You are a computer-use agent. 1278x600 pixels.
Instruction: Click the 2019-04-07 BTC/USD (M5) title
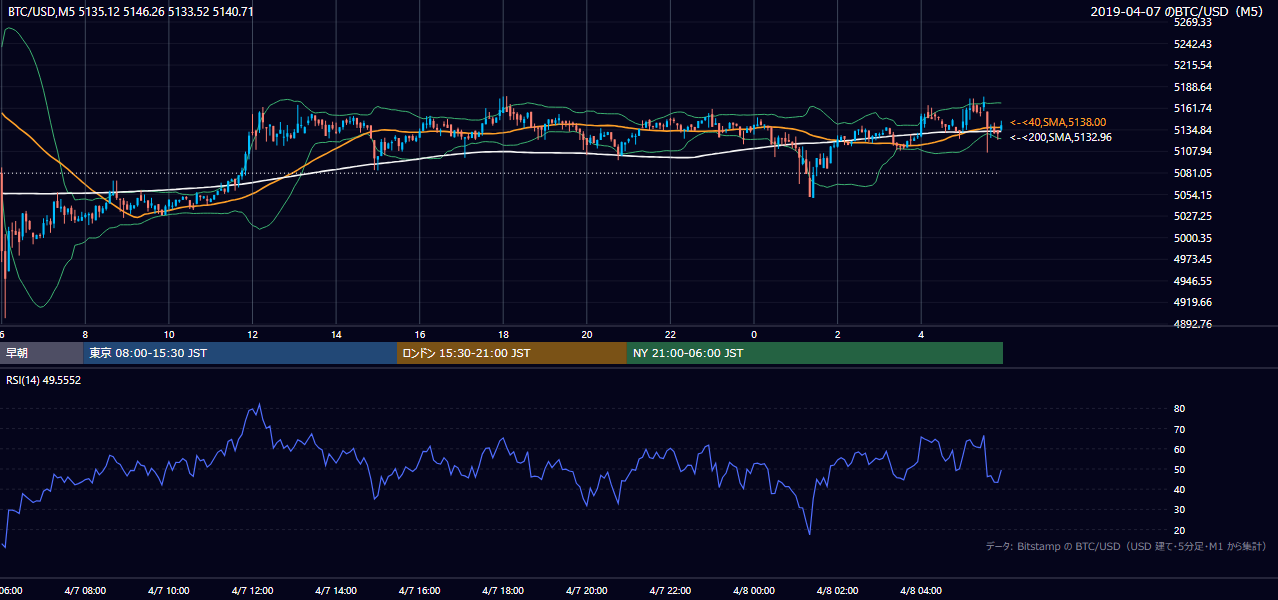coord(1178,11)
